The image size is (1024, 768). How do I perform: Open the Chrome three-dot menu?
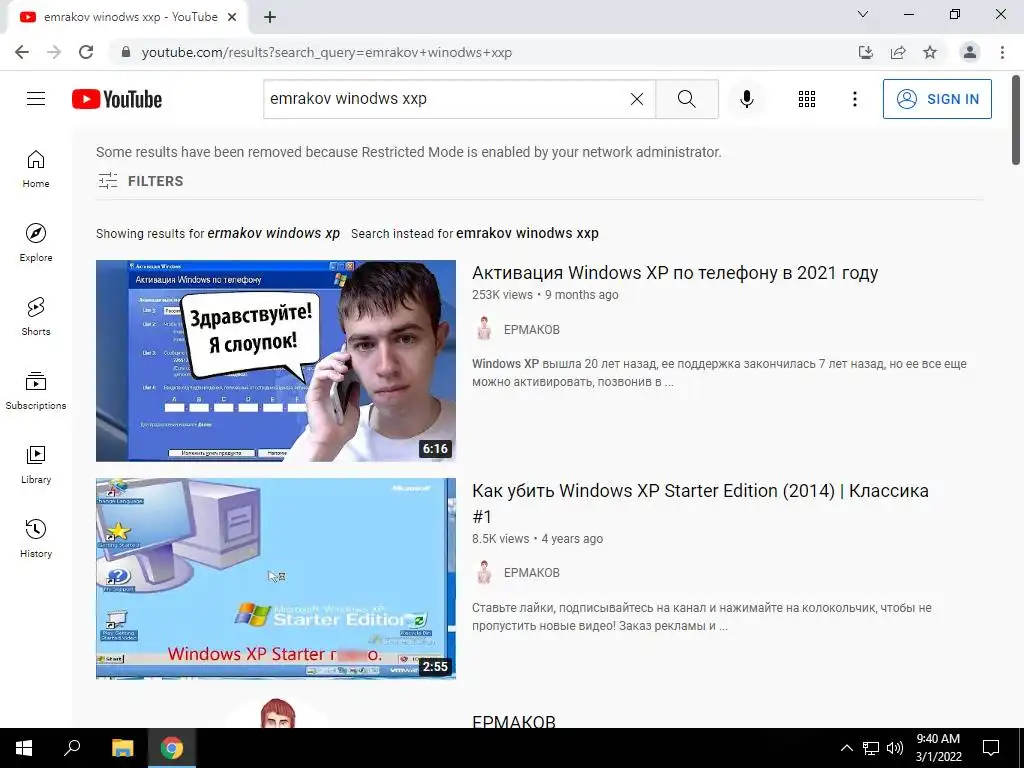1002,52
